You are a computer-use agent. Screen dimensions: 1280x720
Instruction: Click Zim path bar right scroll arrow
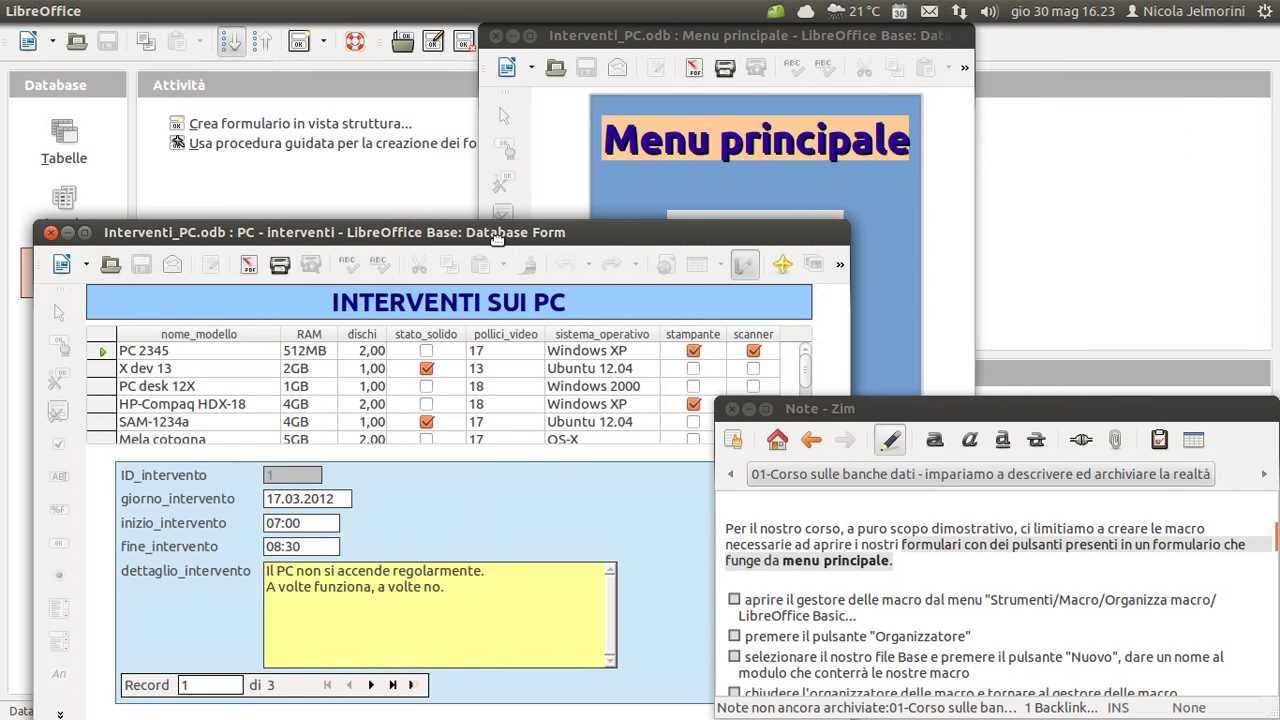click(1265, 474)
